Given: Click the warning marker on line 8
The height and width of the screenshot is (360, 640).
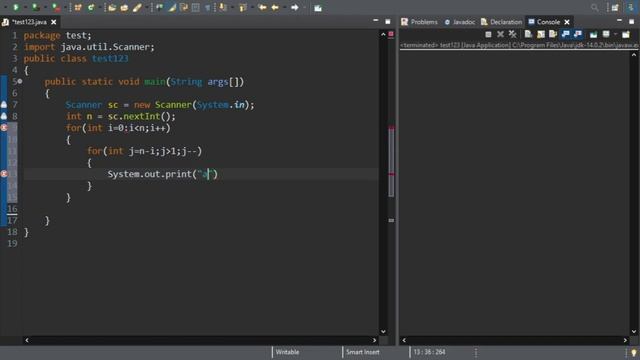Looking at the screenshot, I should pyautogui.click(x=4, y=116).
